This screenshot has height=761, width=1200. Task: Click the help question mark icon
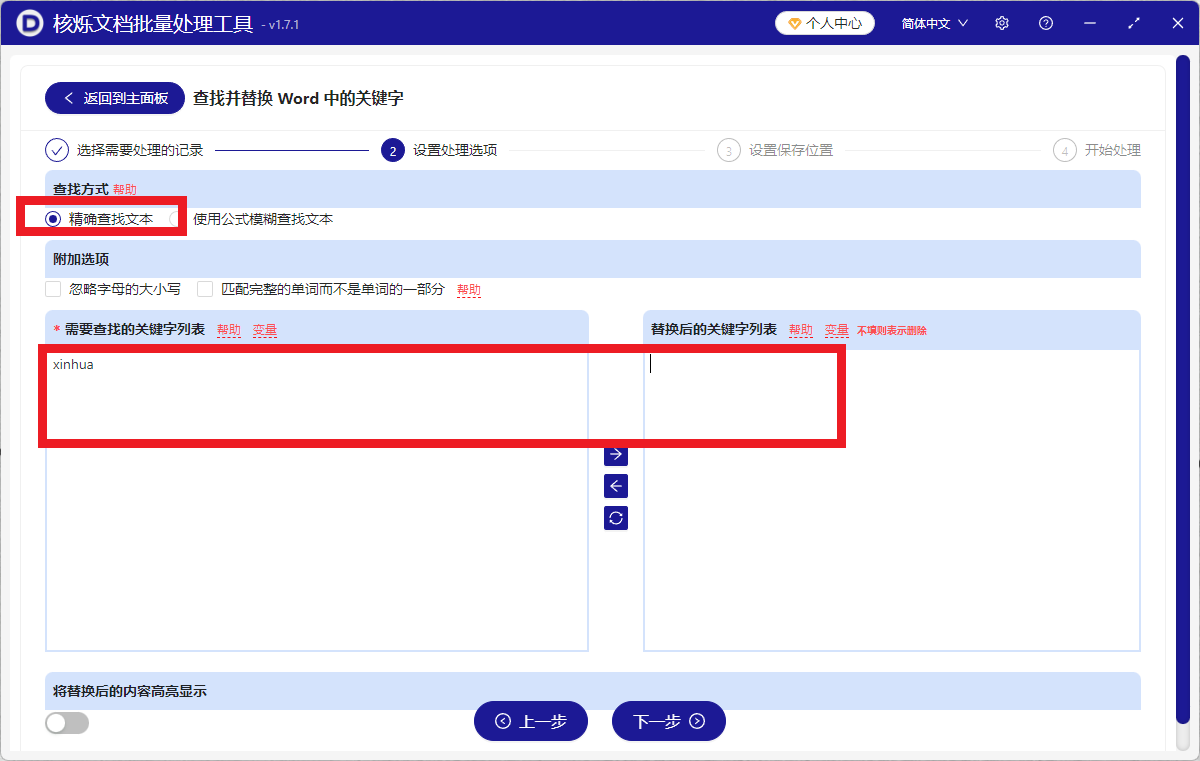[1045, 22]
